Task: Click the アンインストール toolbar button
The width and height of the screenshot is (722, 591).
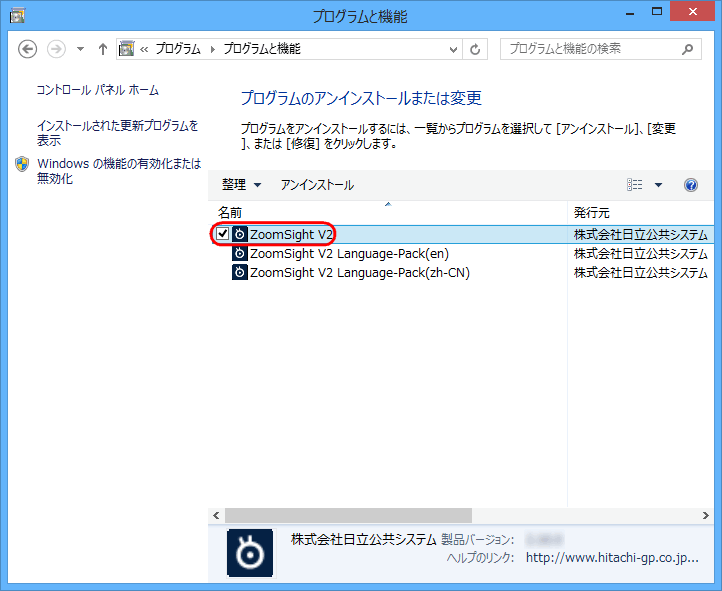Action: 317,185
